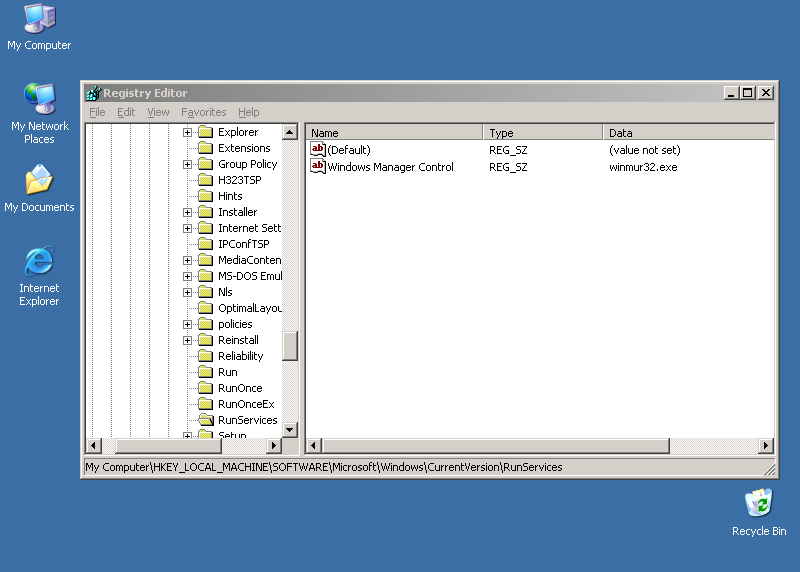Sort values by the Type column header
Image resolution: width=800 pixels, height=572 pixels.
(543, 133)
